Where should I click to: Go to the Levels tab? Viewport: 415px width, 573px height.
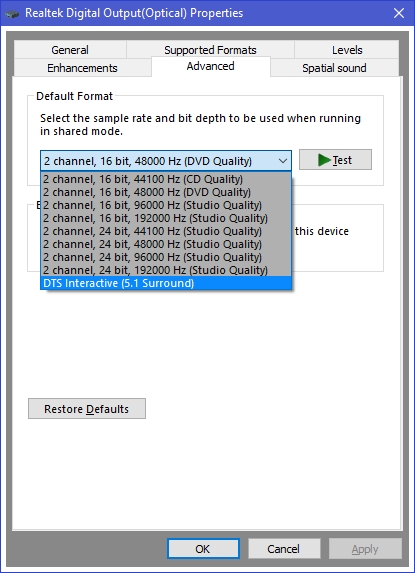coord(347,50)
